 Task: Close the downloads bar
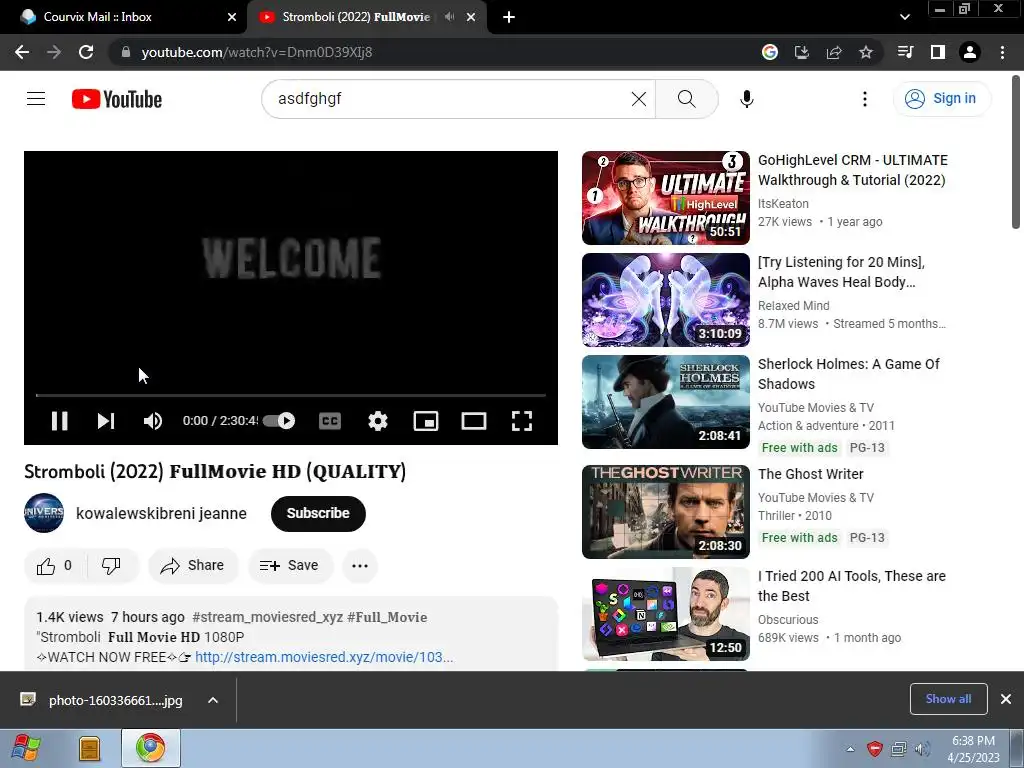pyautogui.click(x=1006, y=699)
